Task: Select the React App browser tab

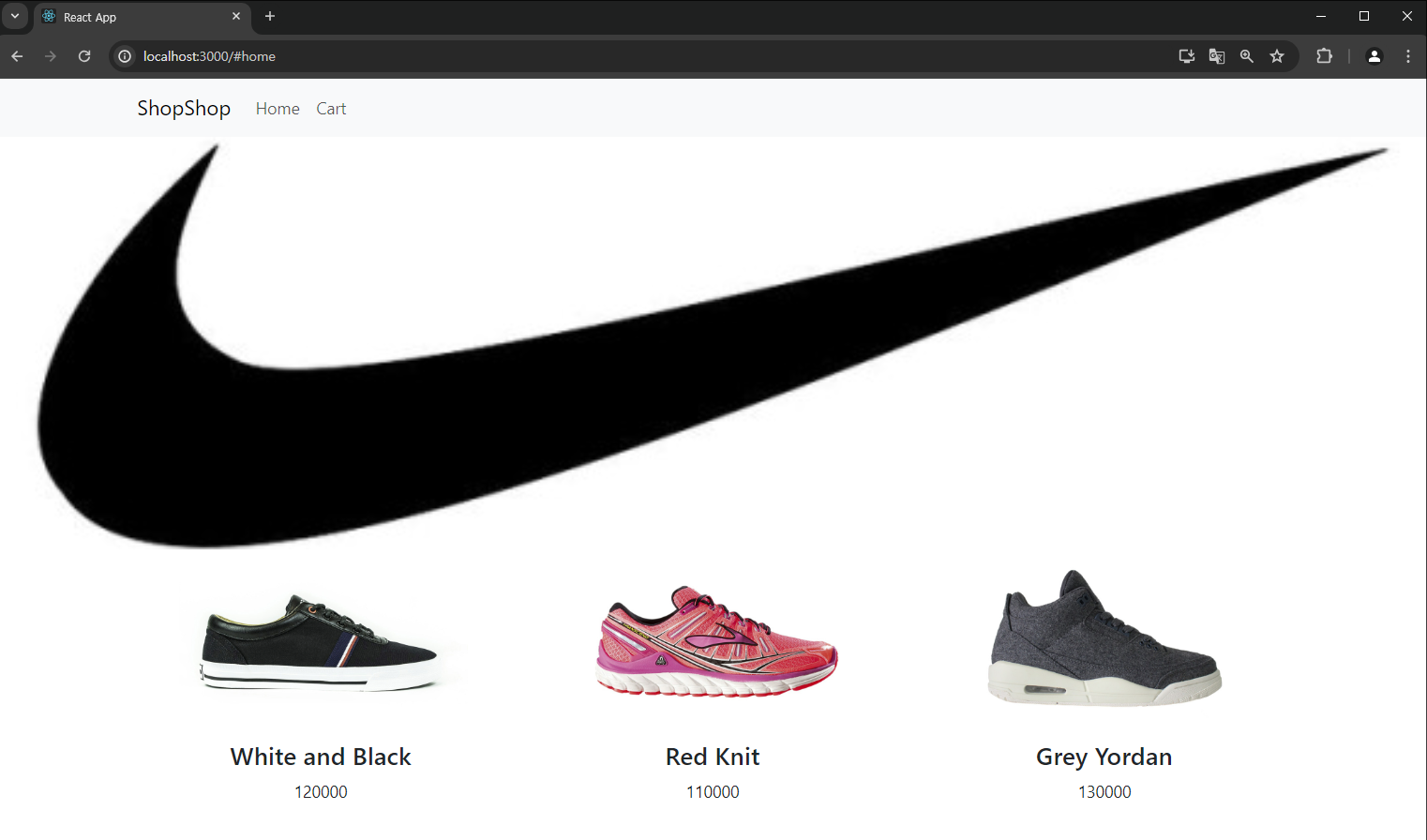Action: coord(143,17)
